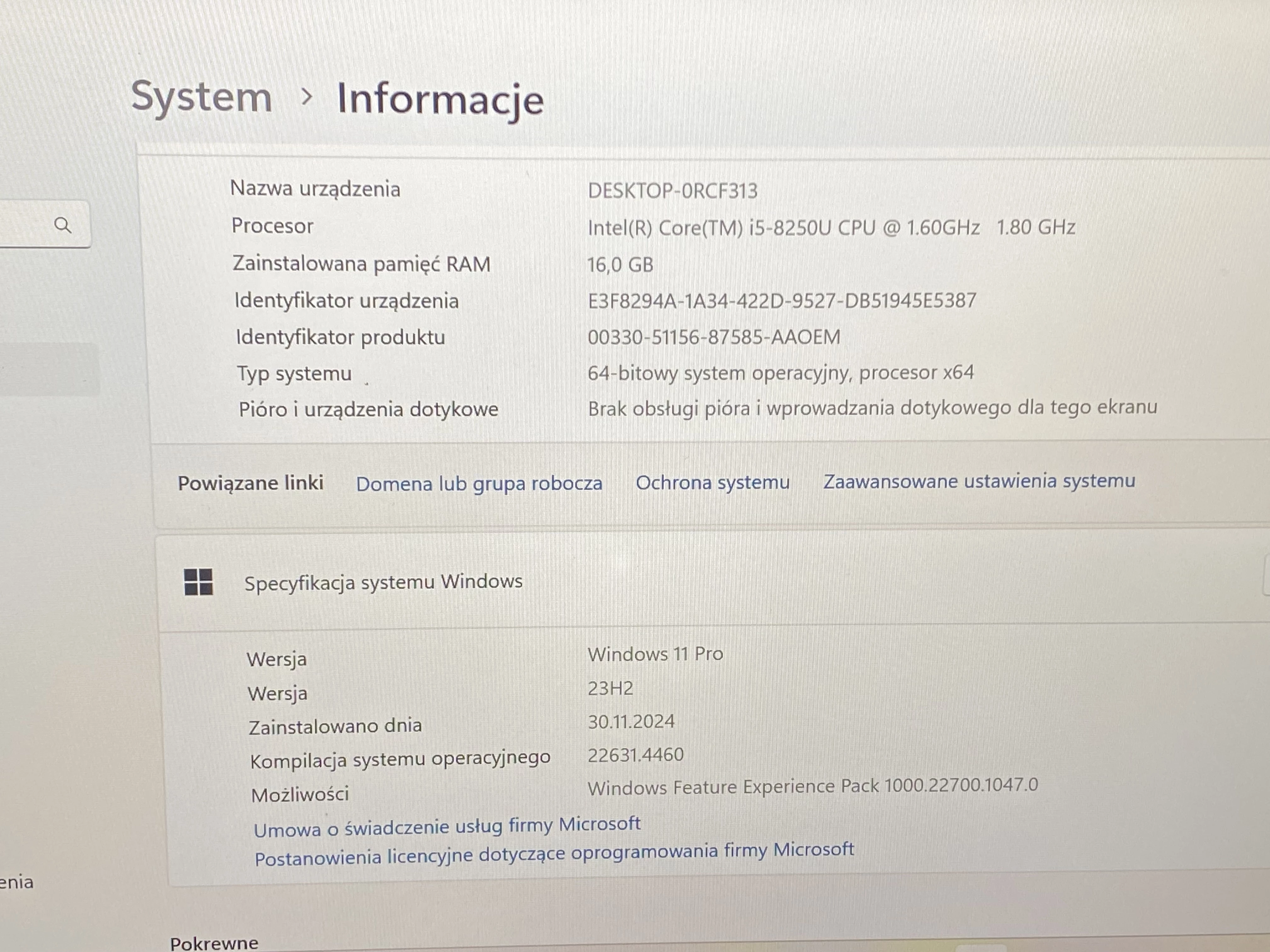The width and height of the screenshot is (1270, 952).
Task: Click Zainstalowana pamięć RAM label
Action: [x=361, y=264]
